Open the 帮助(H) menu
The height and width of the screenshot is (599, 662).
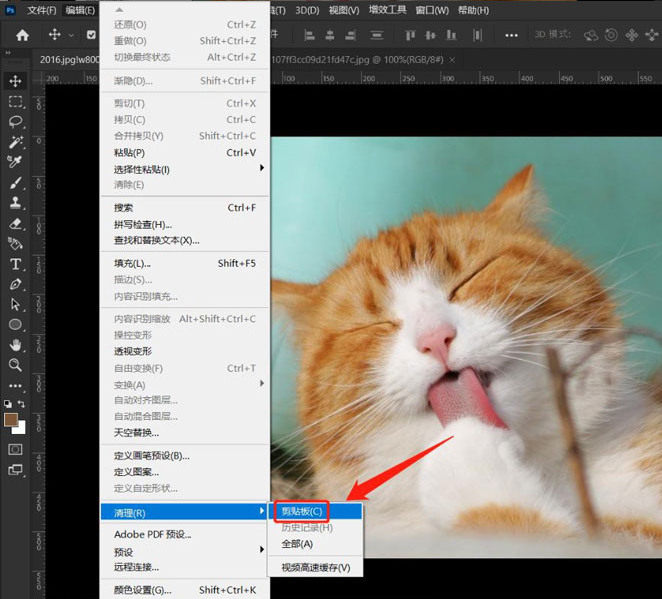click(x=473, y=10)
